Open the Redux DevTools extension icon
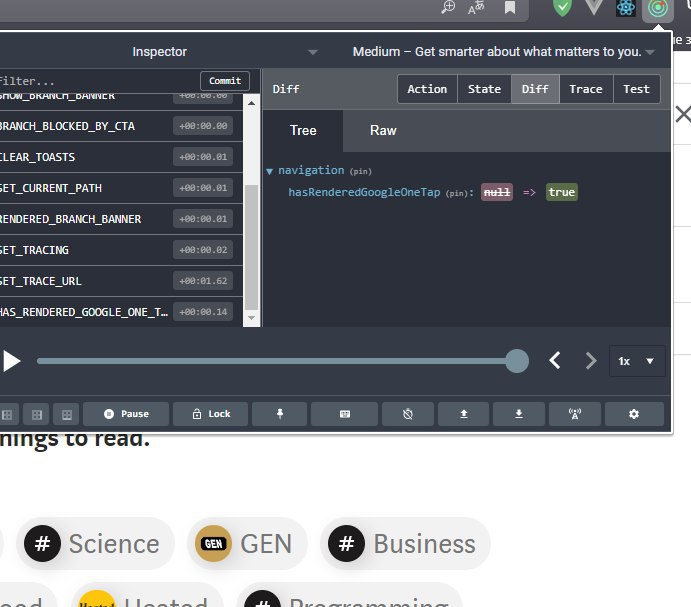 click(658, 8)
